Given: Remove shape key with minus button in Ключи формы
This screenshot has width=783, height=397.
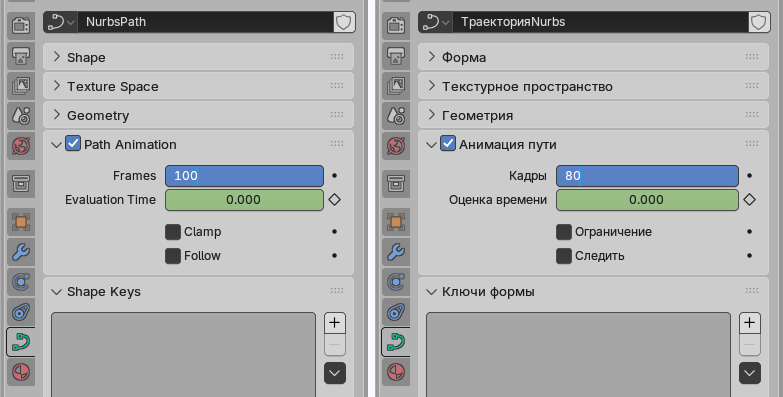Looking at the screenshot, I should (x=750, y=345).
